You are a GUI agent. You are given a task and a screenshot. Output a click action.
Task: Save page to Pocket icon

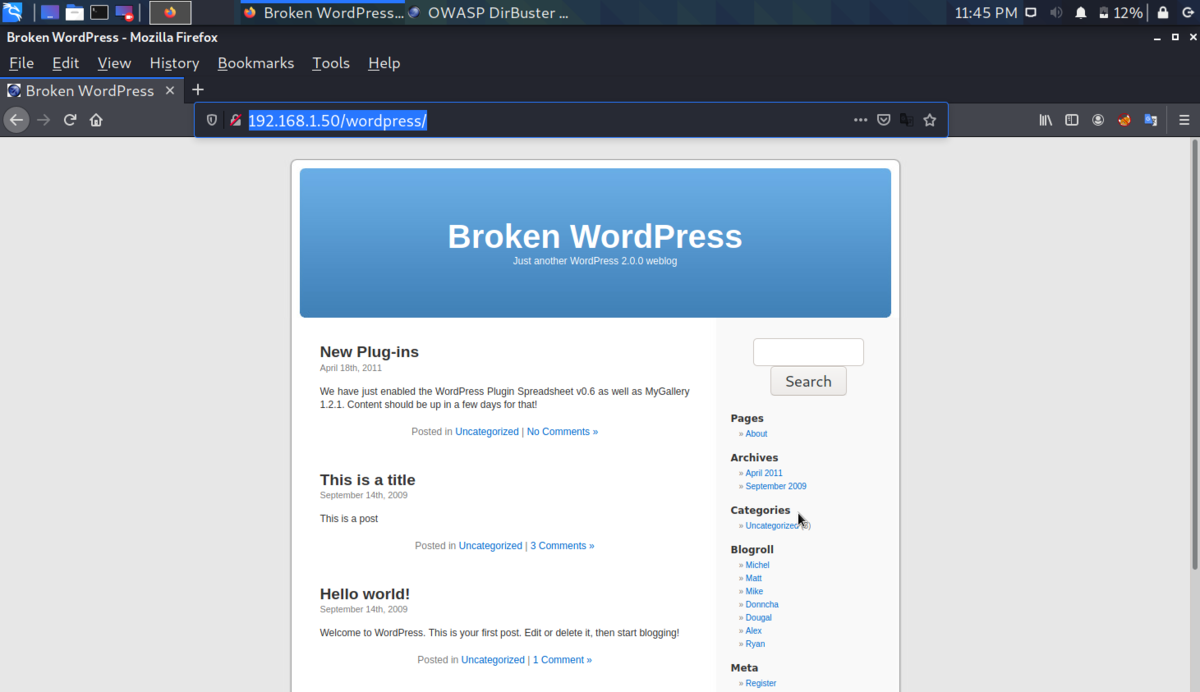pos(884,120)
